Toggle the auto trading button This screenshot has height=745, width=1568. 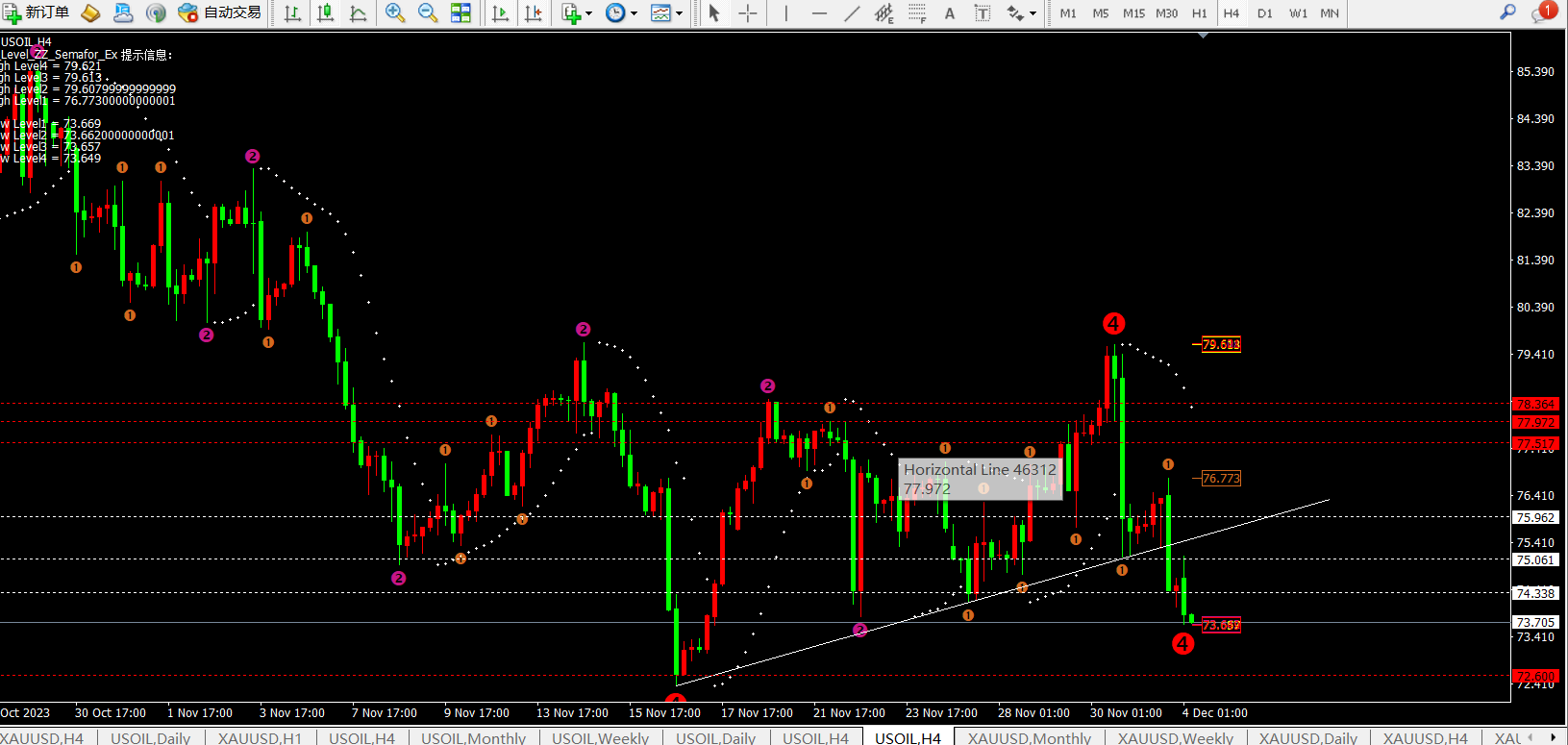tap(220, 12)
